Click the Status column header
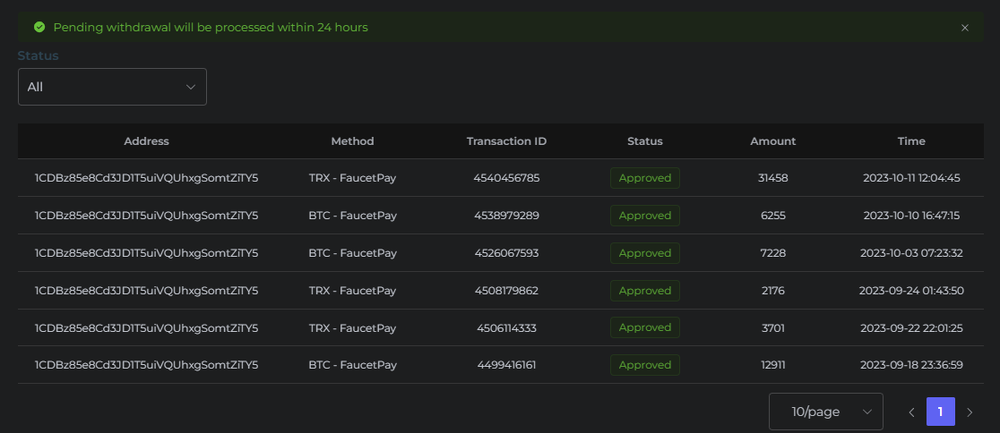This screenshot has width=1000, height=433. (x=645, y=141)
